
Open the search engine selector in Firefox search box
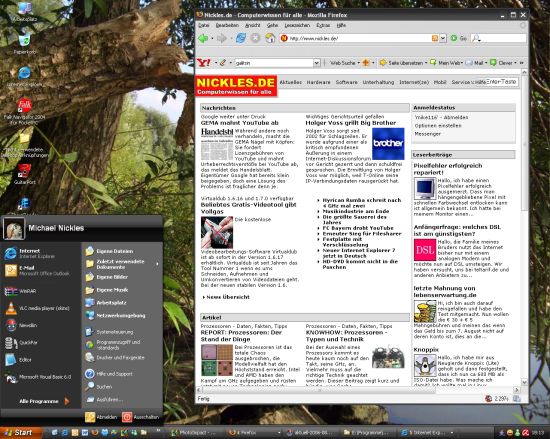pyautogui.click(x=476, y=38)
